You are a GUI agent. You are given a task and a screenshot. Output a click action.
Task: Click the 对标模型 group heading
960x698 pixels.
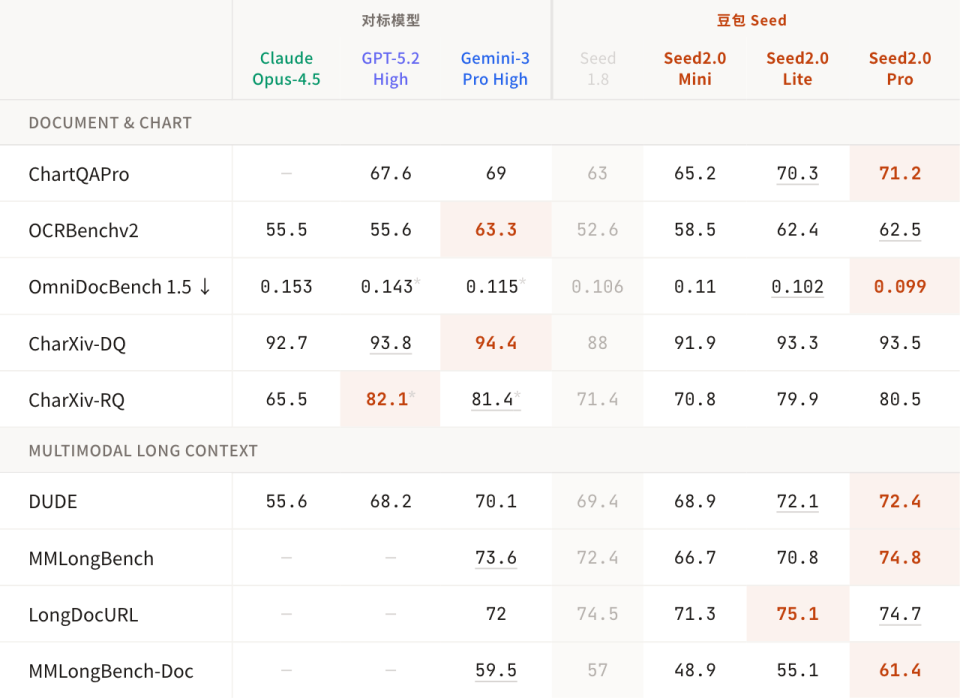[391, 20]
